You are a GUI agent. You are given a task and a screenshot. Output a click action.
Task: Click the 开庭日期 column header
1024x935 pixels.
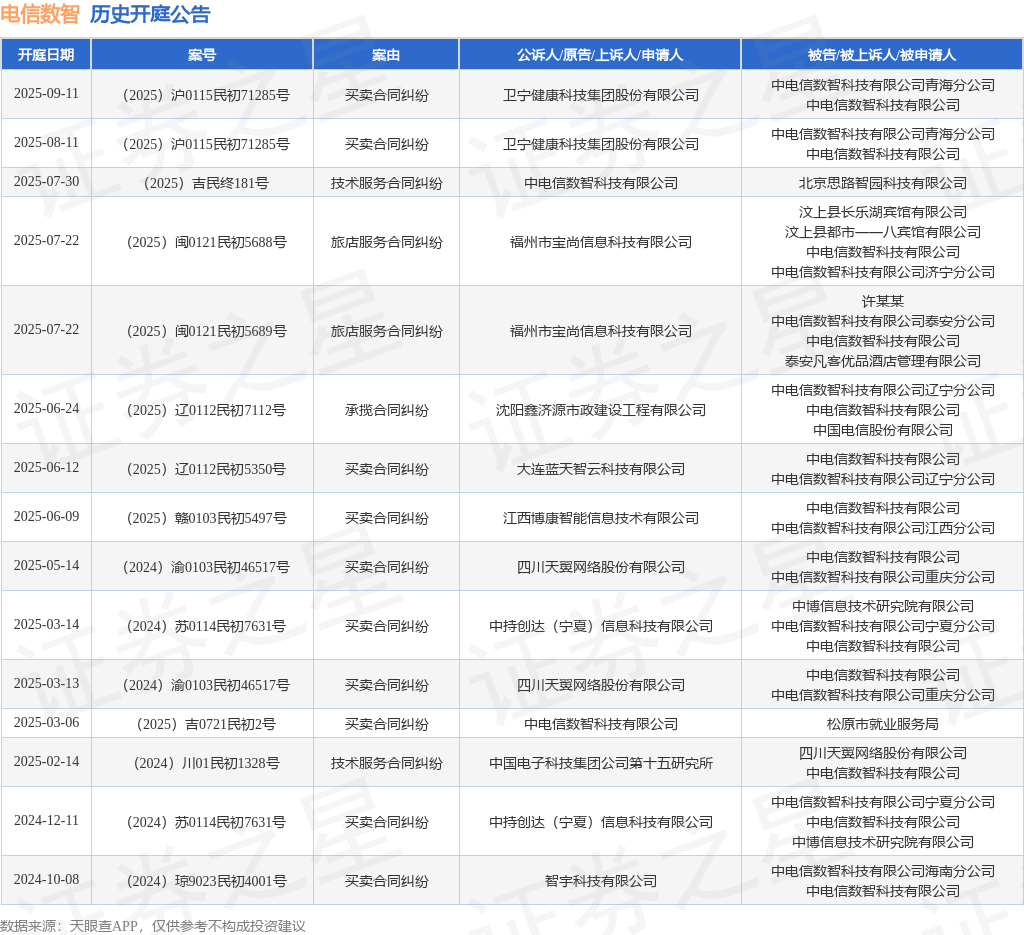(46, 55)
